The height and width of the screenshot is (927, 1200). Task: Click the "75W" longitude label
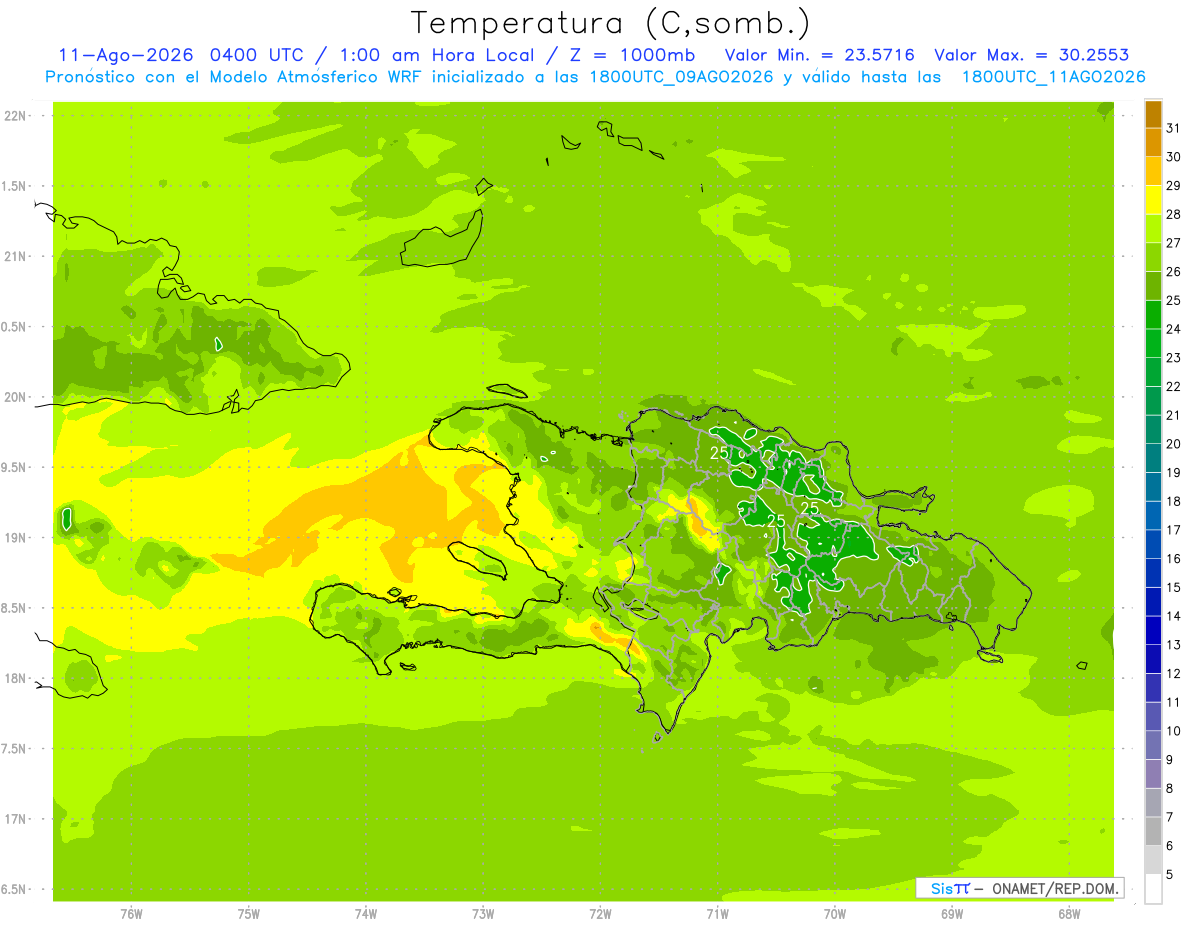click(249, 914)
